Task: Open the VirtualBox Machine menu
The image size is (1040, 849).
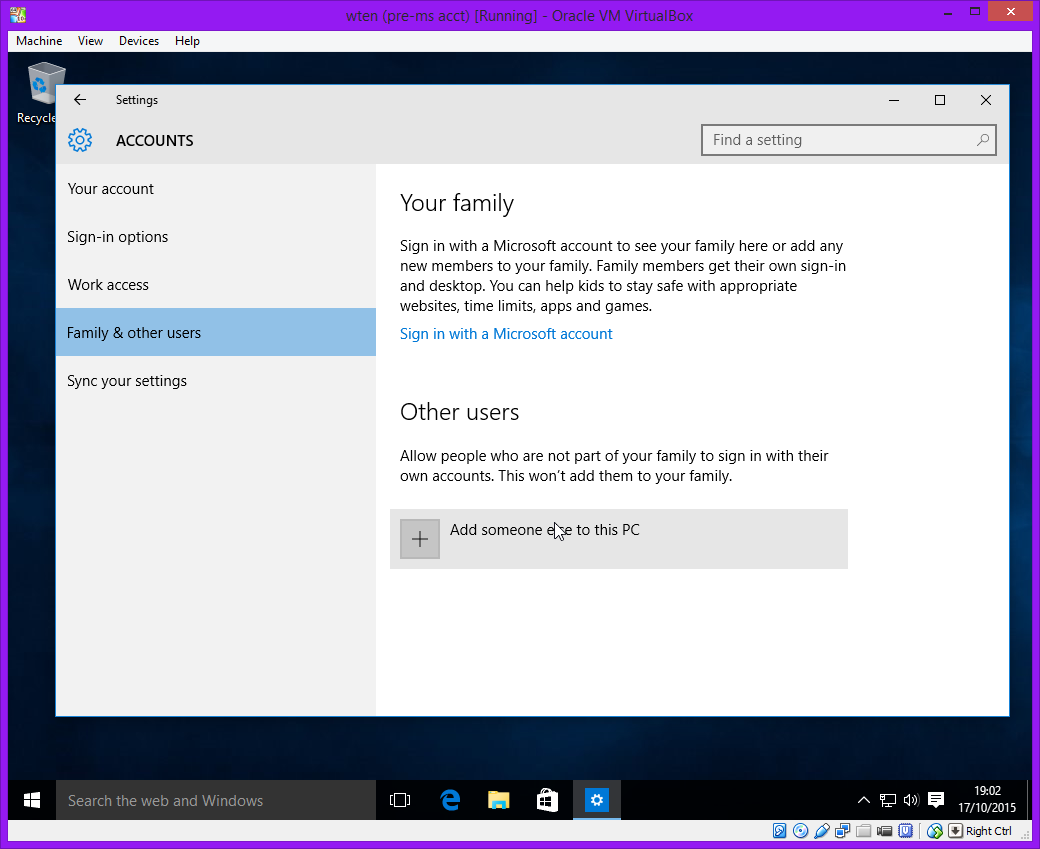Action: pos(39,41)
